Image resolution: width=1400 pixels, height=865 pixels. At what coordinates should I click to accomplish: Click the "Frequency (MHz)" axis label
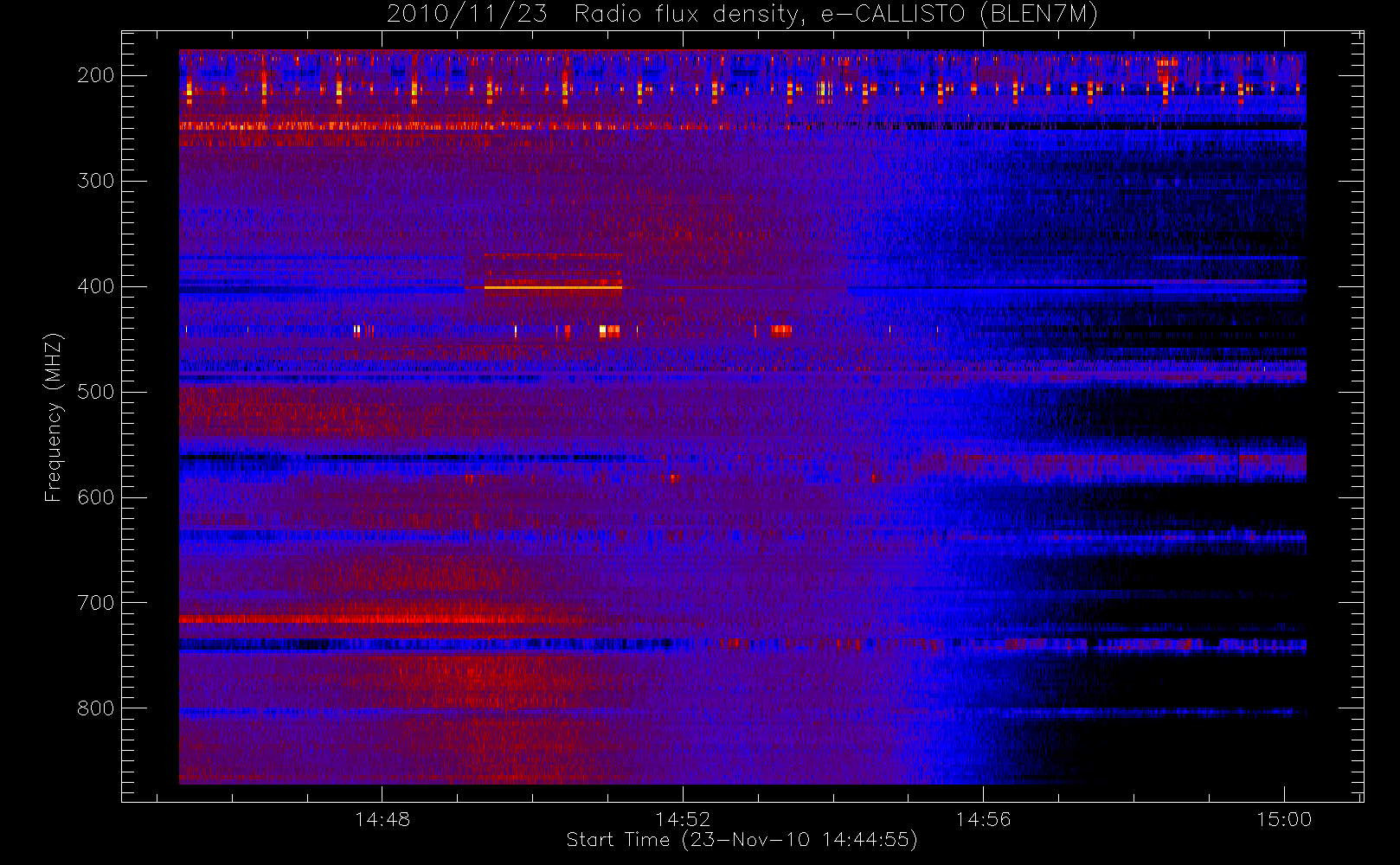pos(54,417)
